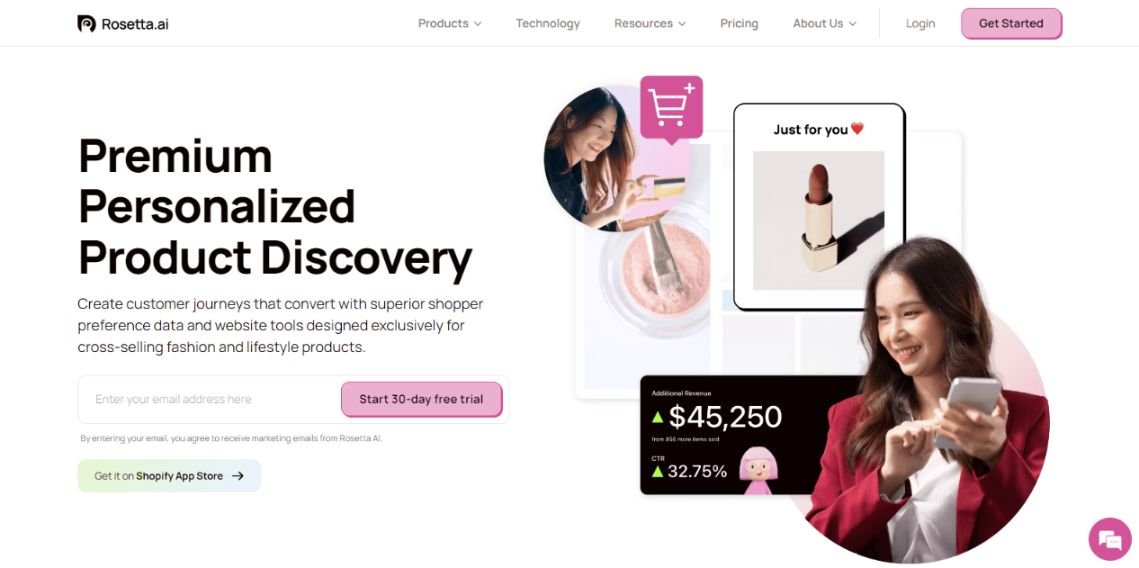Click the Login link
The height and width of the screenshot is (568, 1139).
pyautogui.click(x=920, y=23)
